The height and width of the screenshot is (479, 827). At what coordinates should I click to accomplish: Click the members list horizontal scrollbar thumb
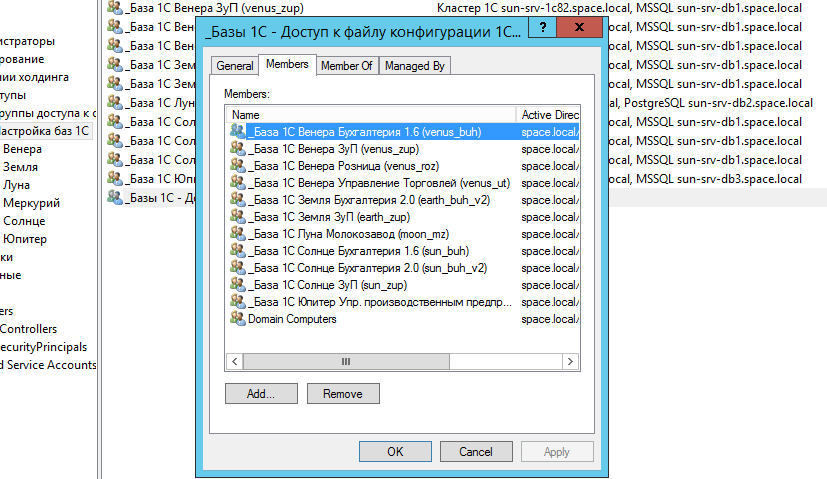(346, 361)
